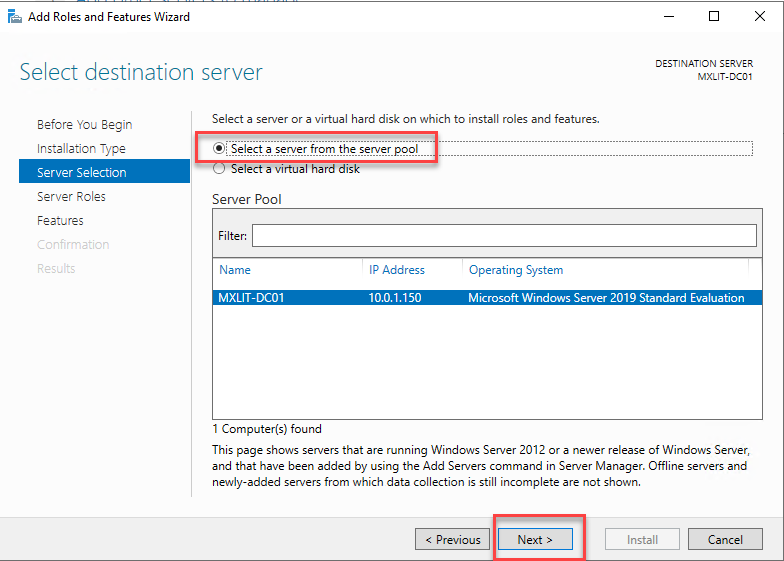Cancel the wizard
This screenshot has height=561, width=784.
(725, 539)
